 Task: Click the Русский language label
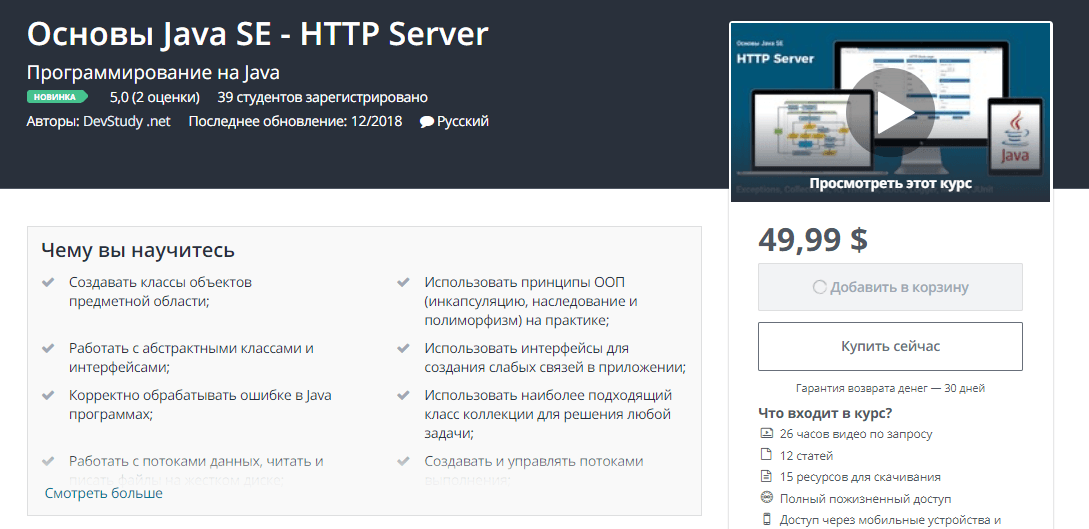click(463, 121)
